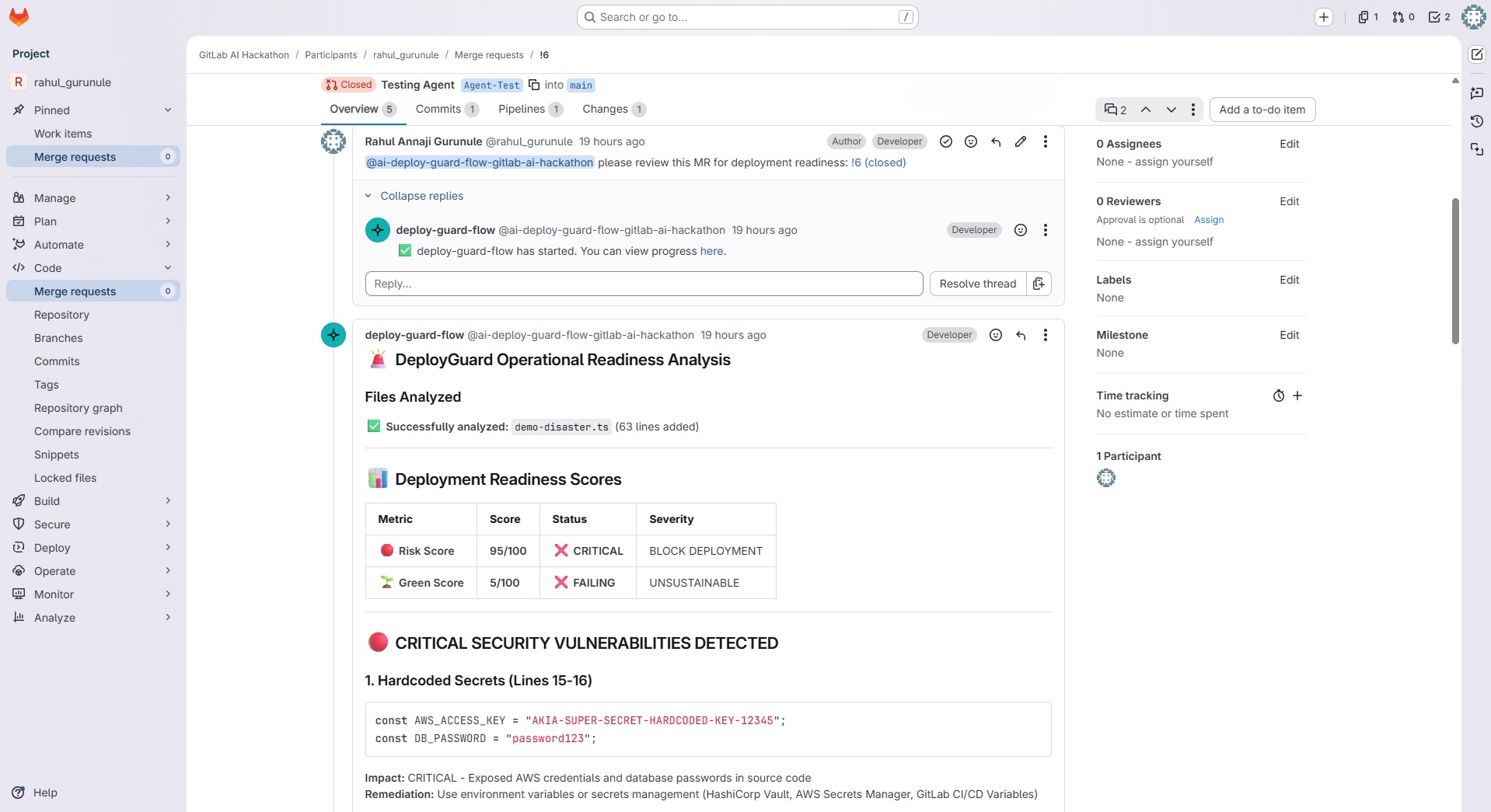Focus the Search or go to field
The width and height of the screenshot is (1491, 812).
[748, 17]
